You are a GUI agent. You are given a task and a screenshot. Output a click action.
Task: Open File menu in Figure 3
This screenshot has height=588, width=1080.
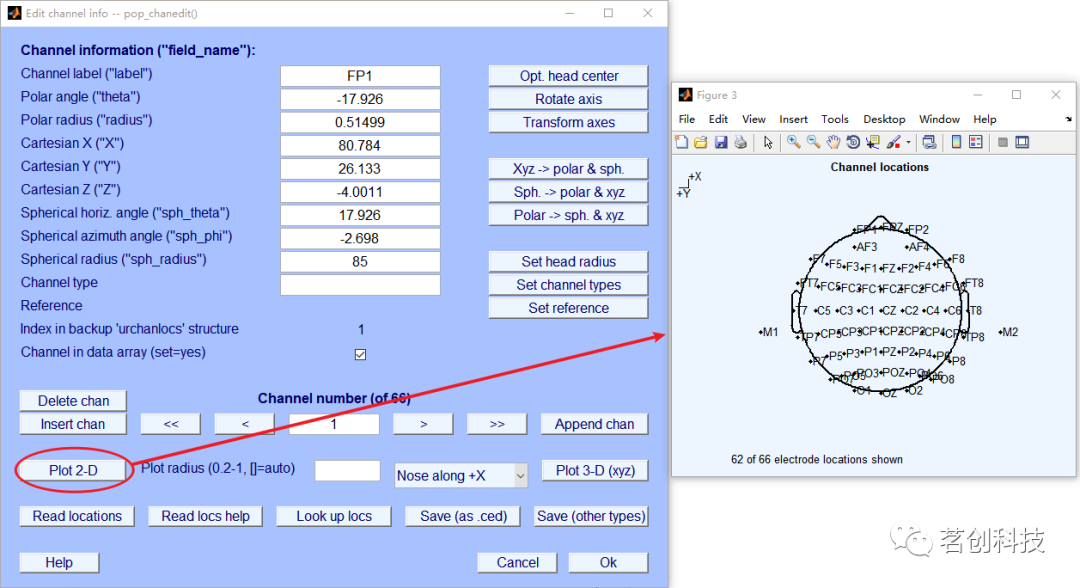687,119
